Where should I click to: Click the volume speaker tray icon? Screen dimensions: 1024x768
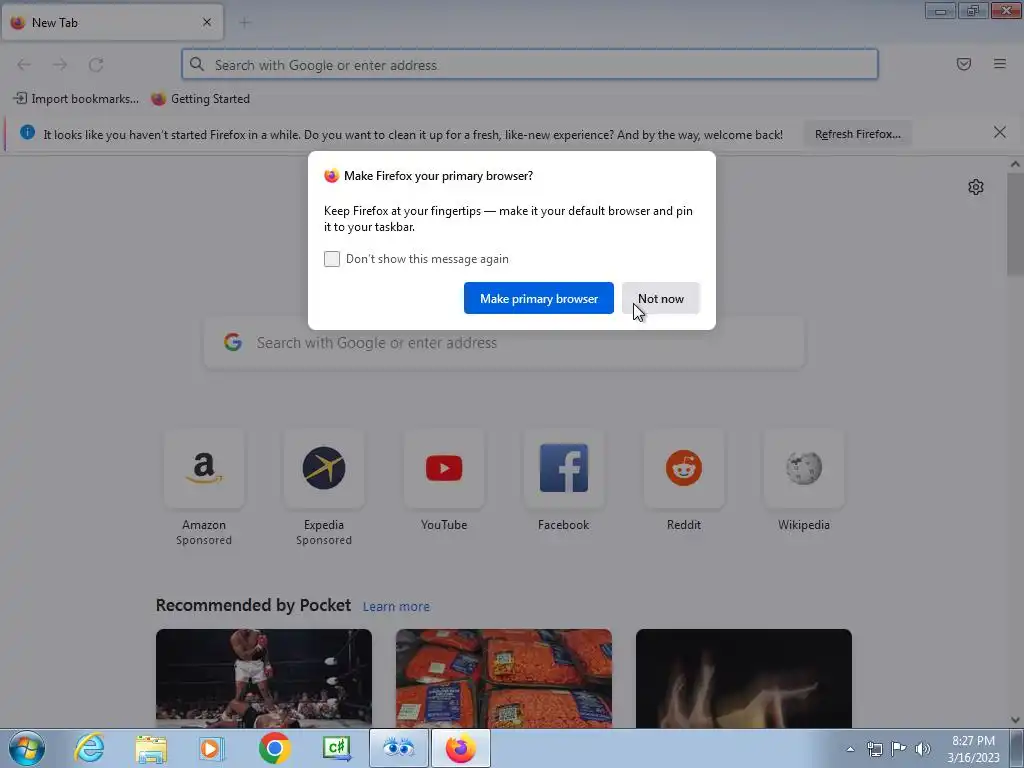923,749
